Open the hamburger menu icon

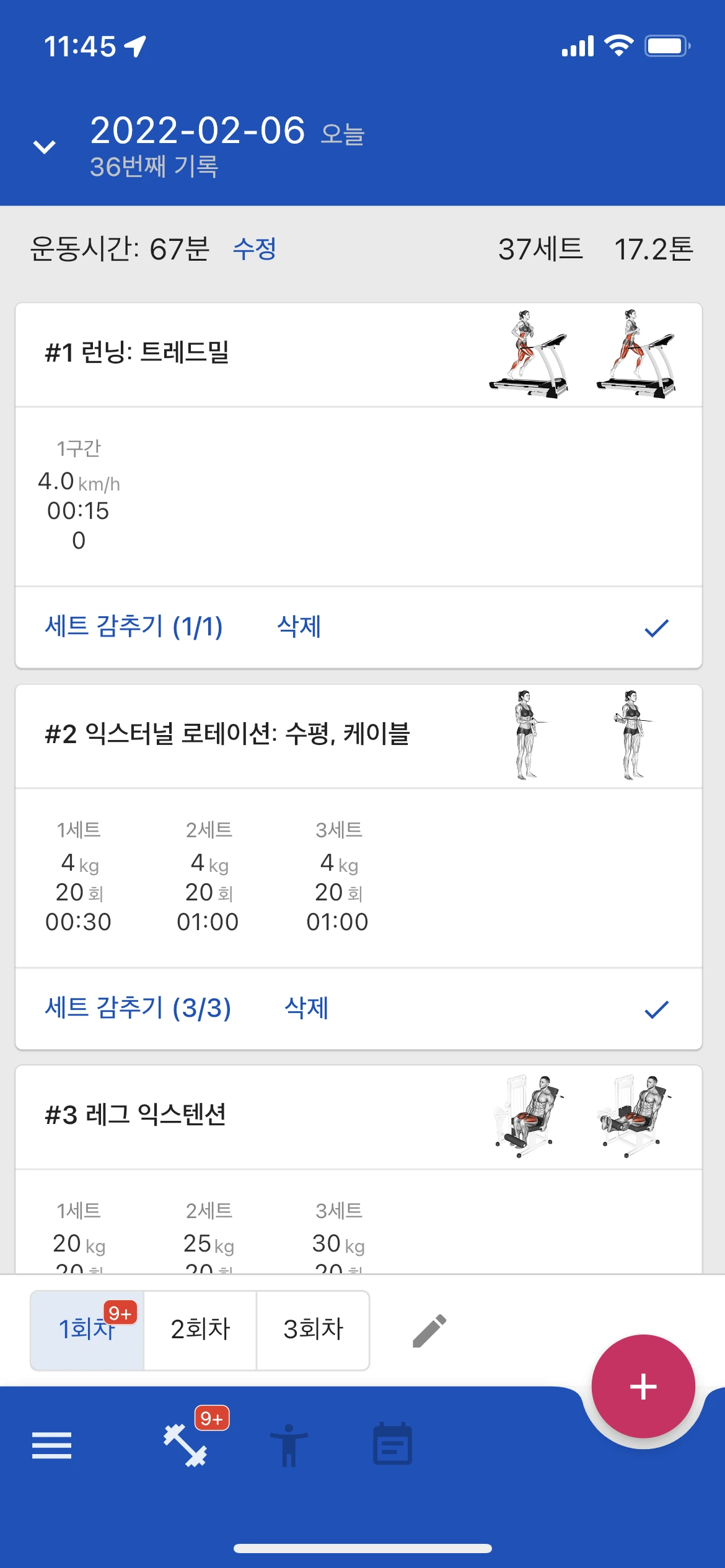(51, 1445)
